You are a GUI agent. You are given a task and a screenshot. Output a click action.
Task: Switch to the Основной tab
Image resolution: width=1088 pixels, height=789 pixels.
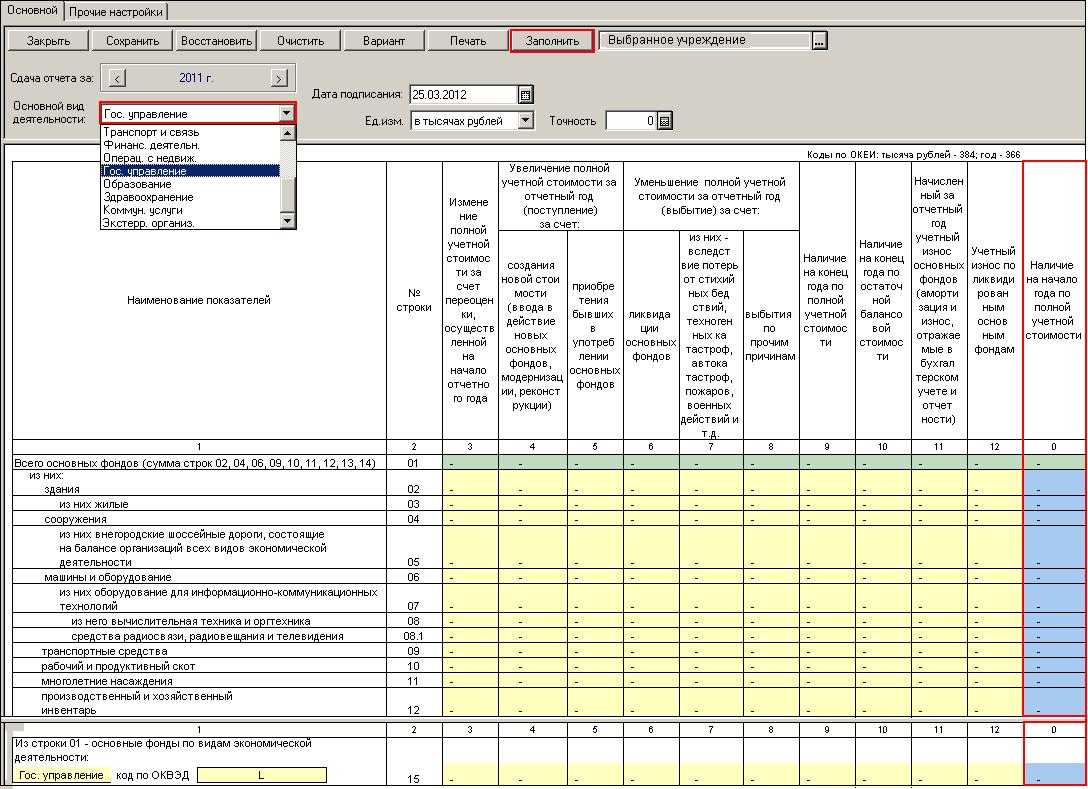click(32, 10)
